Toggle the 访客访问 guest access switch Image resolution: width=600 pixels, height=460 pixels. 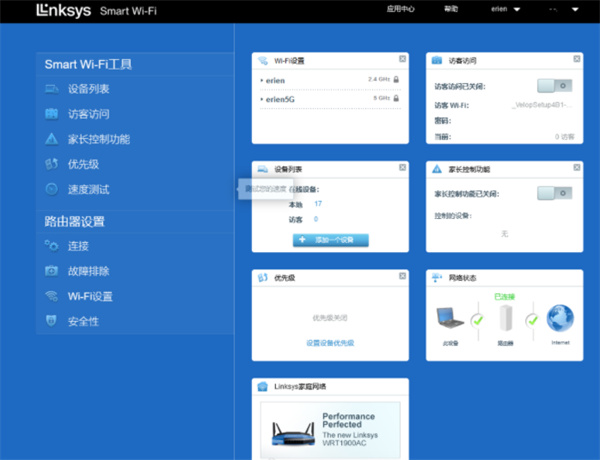pyautogui.click(x=554, y=86)
